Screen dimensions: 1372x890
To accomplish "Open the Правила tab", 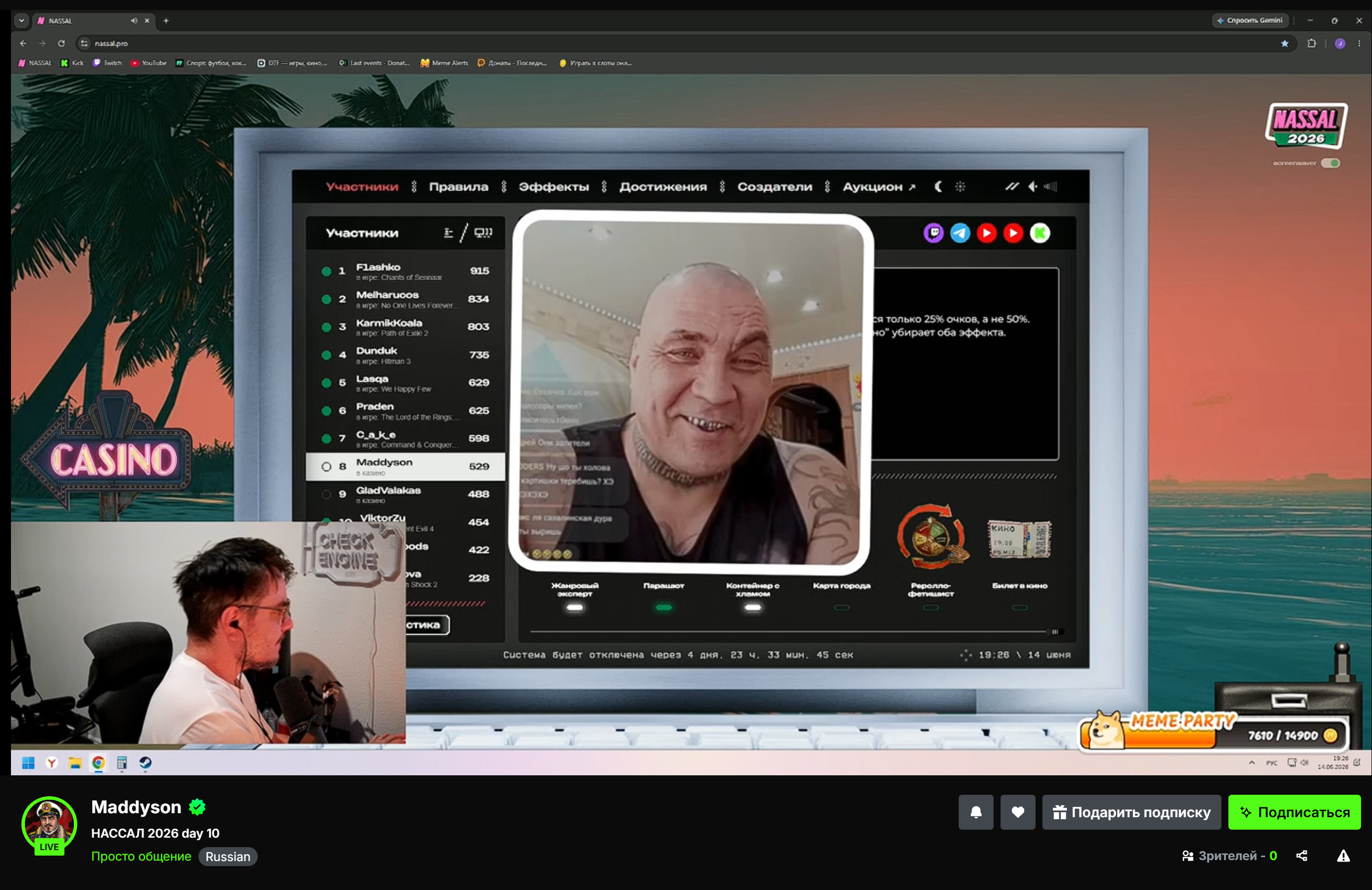I will click(x=458, y=186).
